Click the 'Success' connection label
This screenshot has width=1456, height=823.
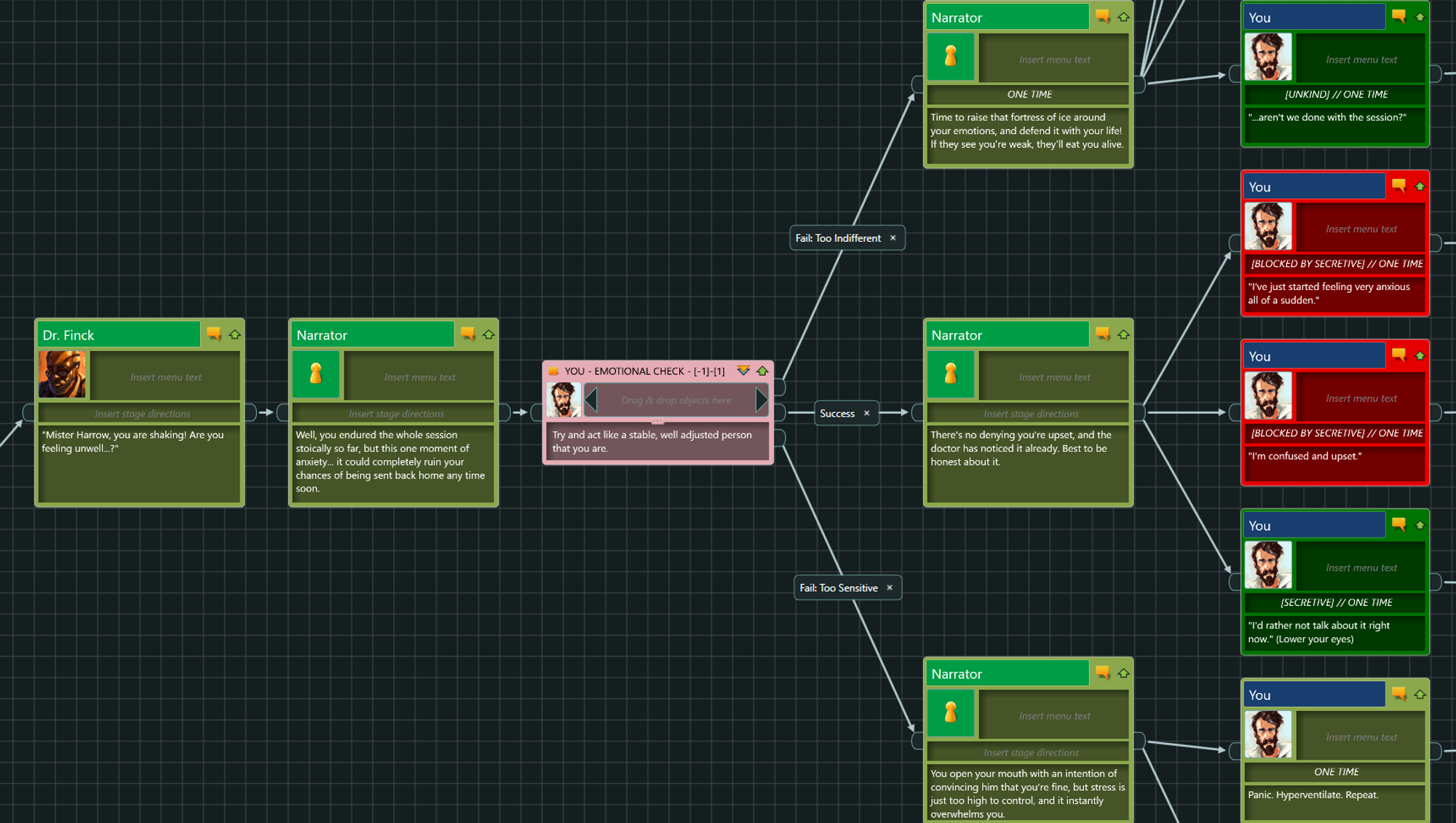pyautogui.click(x=836, y=413)
